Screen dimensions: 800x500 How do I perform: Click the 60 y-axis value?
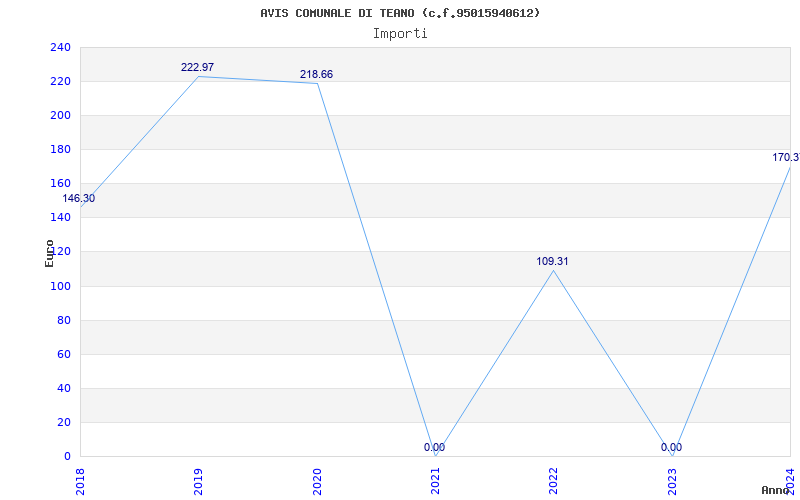click(x=63, y=354)
